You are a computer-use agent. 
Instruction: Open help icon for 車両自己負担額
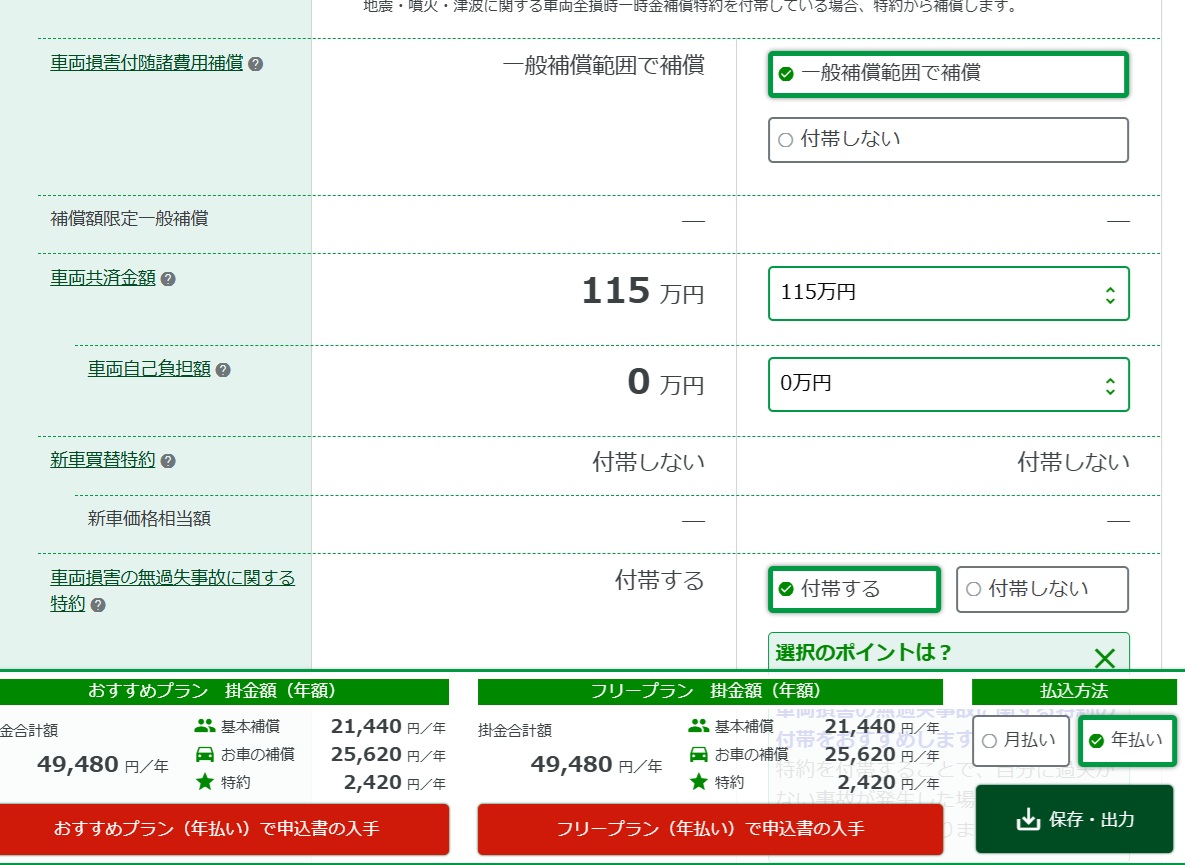click(x=223, y=370)
